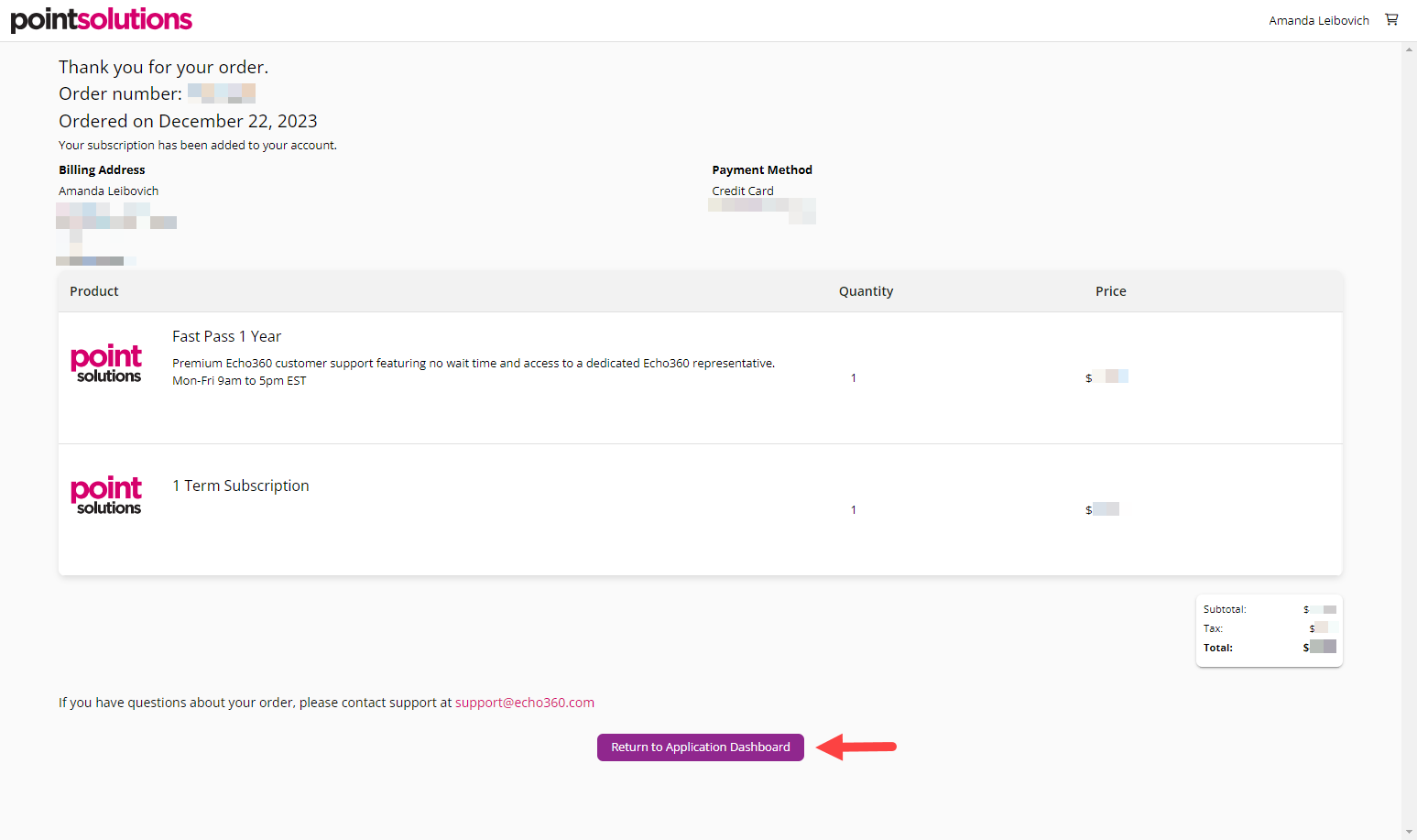Image resolution: width=1417 pixels, height=840 pixels.
Task: Click the Fast Pass 1 Year product logo
Action: pyautogui.click(x=106, y=364)
